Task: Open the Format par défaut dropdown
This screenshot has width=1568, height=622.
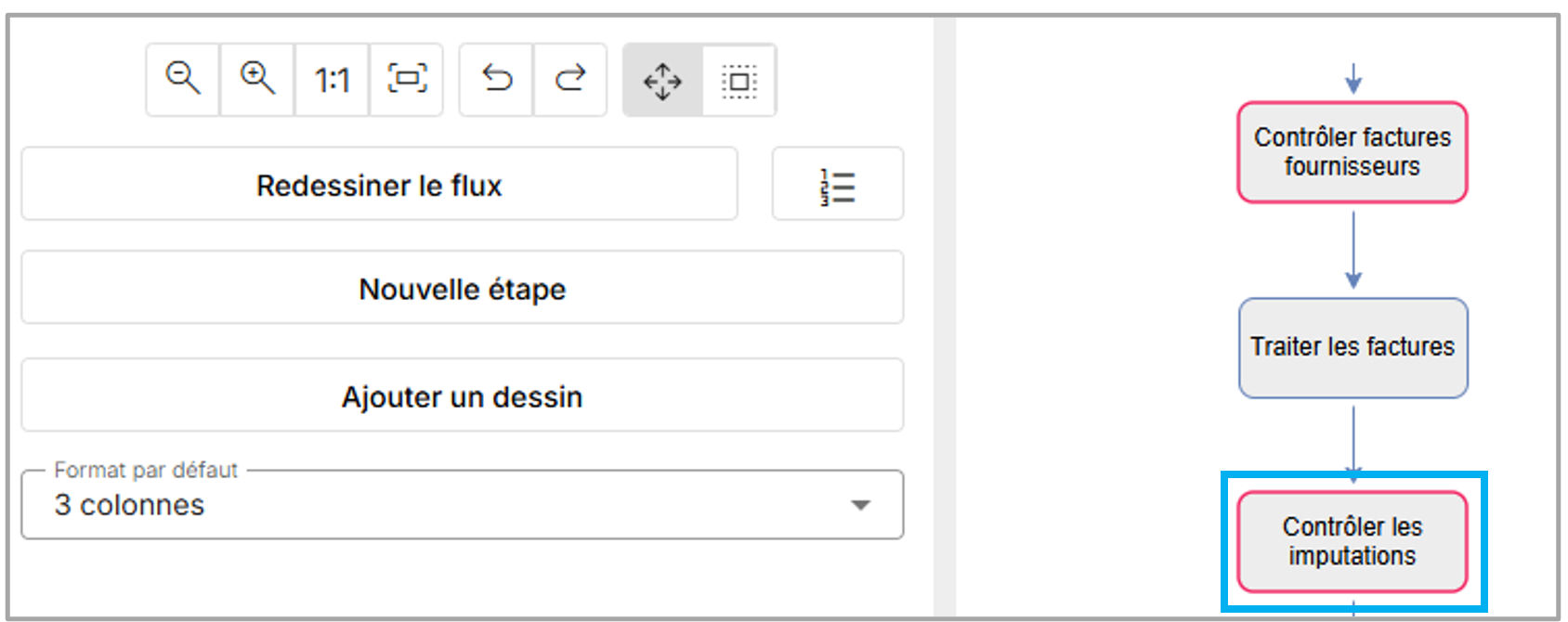Action: click(462, 504)
